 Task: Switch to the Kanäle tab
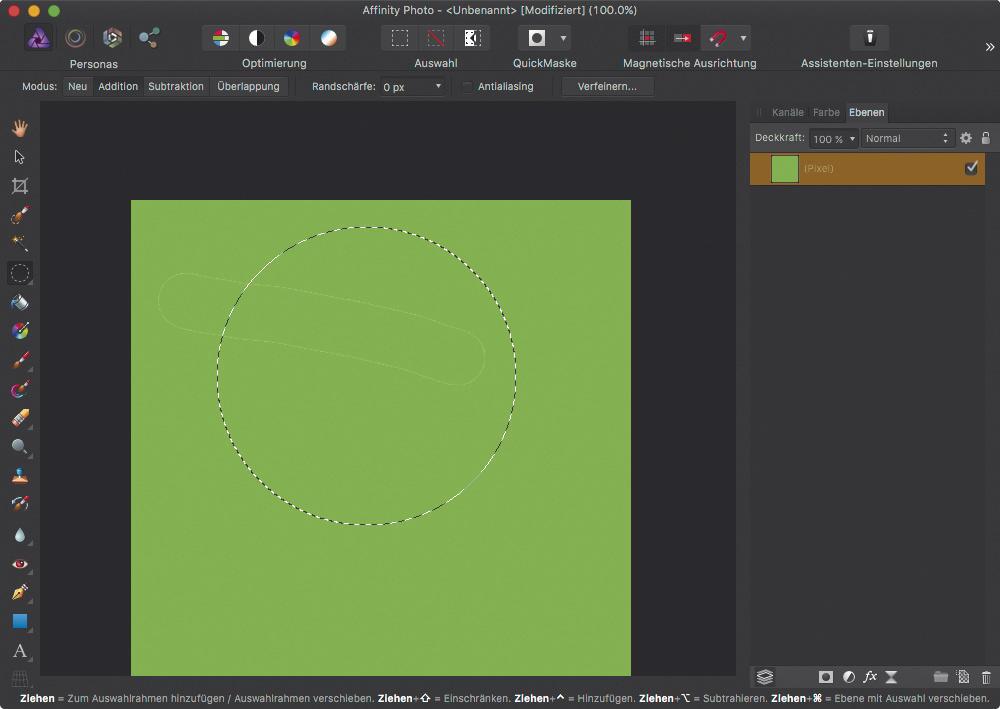tap(787, 112)
